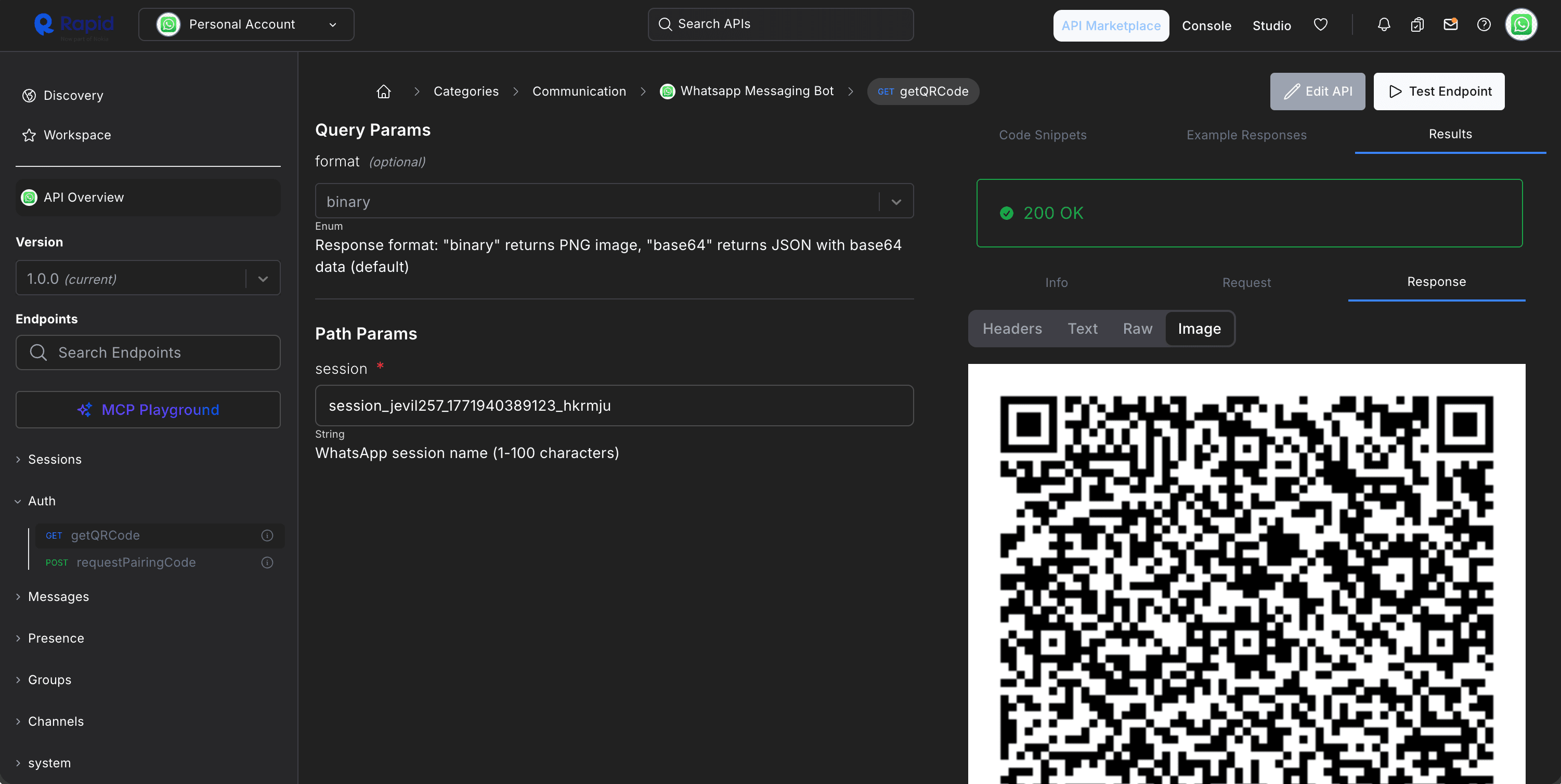
Task: Open the MCP Playground
Action: (147, 410)
